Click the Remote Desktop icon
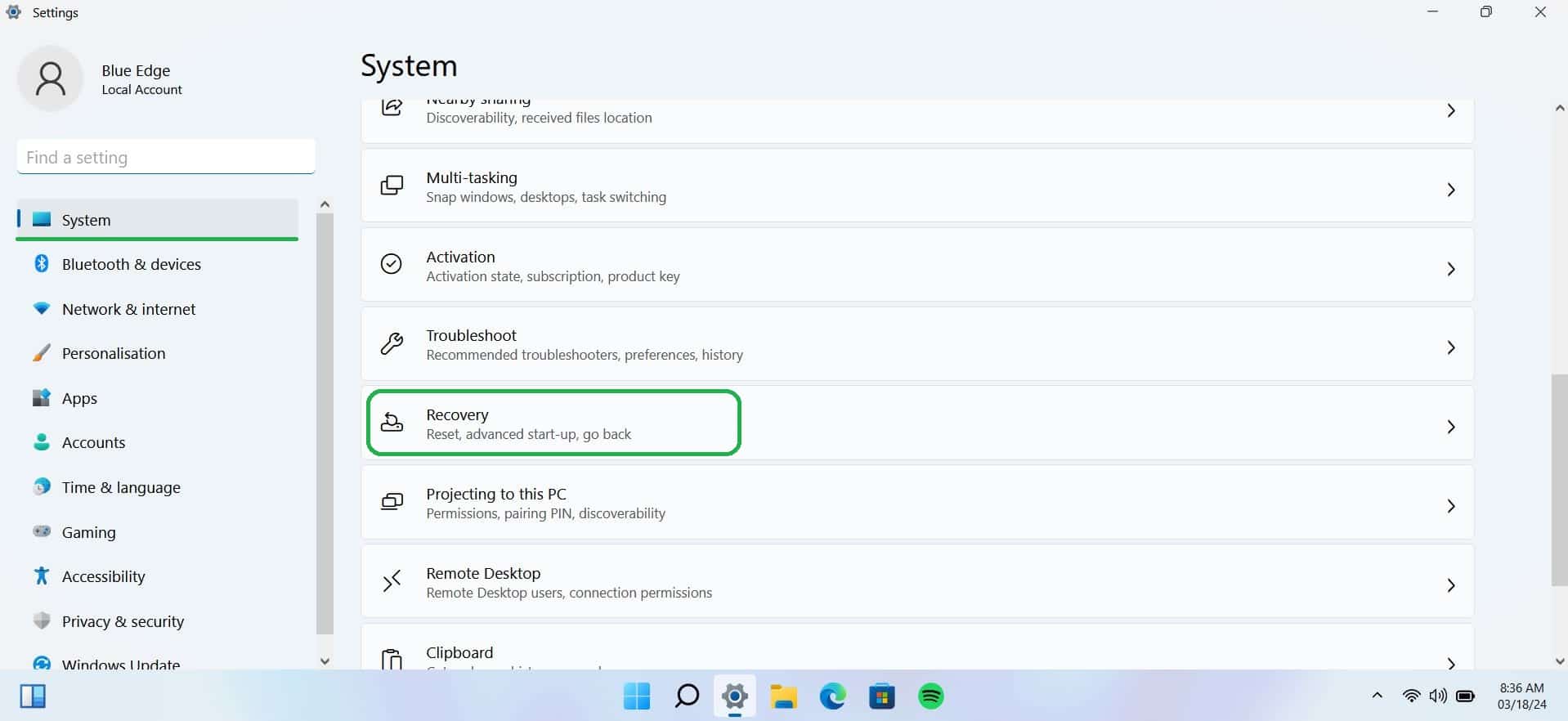Screen dimensions: 1568x721 (392, 581)
